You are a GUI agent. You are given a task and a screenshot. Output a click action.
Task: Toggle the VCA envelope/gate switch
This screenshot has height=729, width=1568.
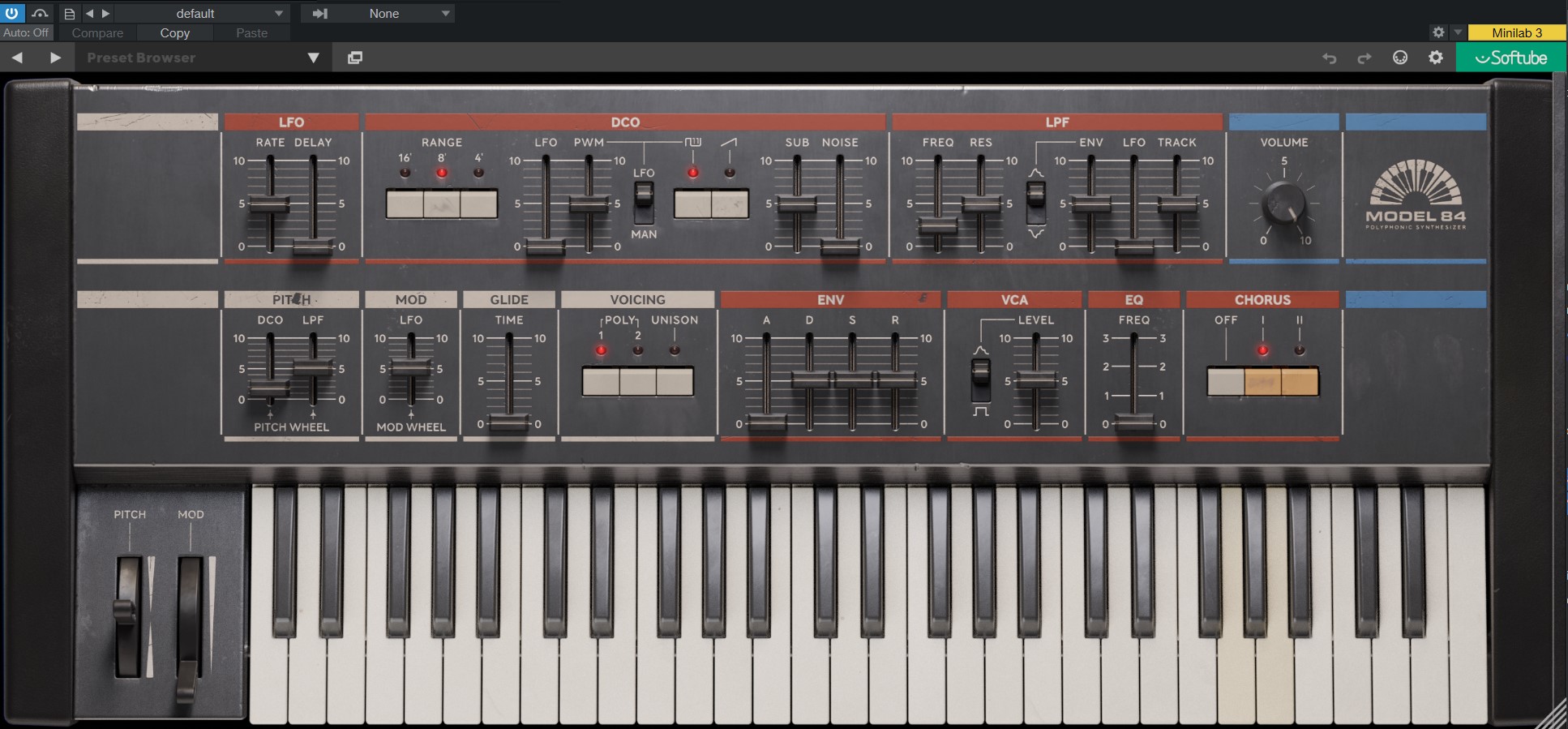pos(981,380)
